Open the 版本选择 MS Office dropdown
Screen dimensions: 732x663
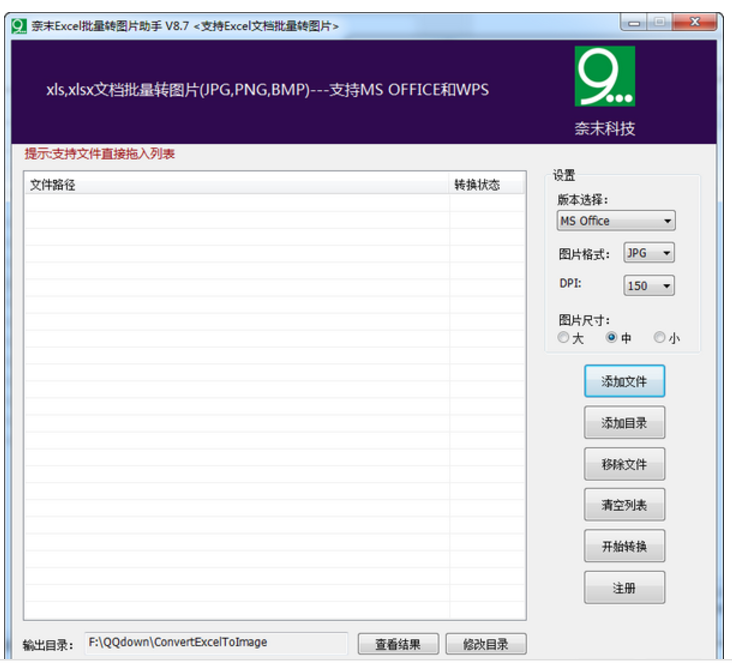coord(616,220)
